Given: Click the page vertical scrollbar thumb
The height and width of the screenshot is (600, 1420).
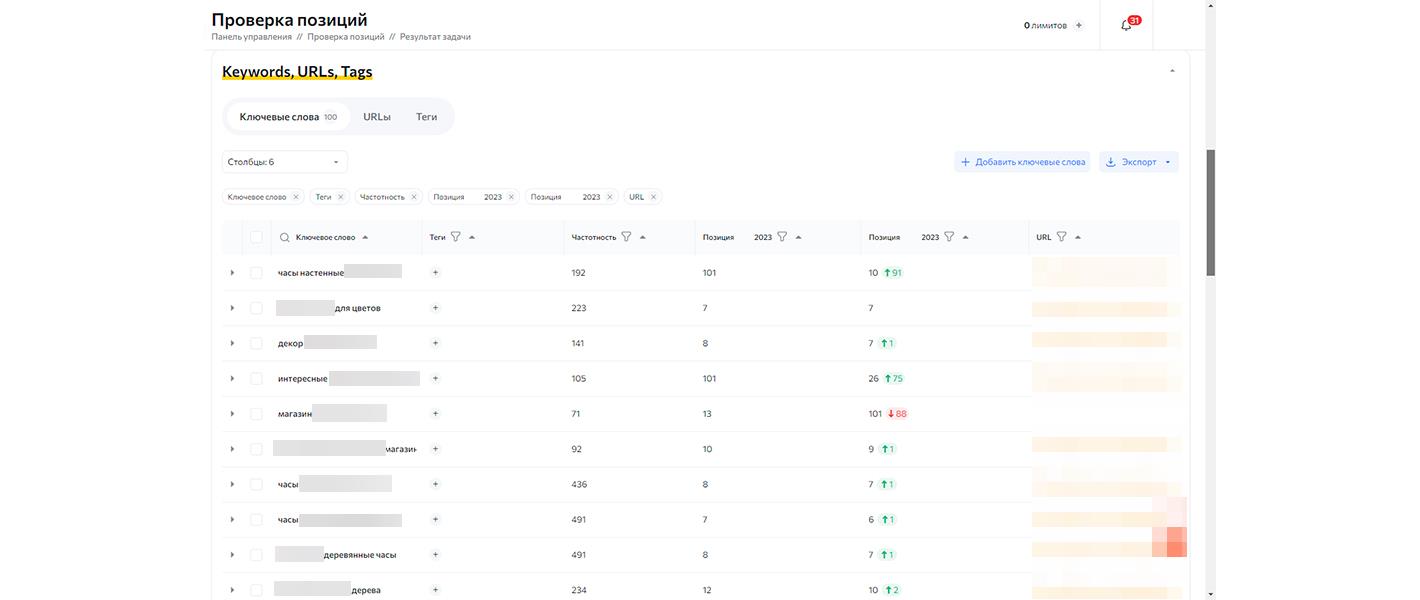Looking at the screenshot, I should [x=1210, y=213].
